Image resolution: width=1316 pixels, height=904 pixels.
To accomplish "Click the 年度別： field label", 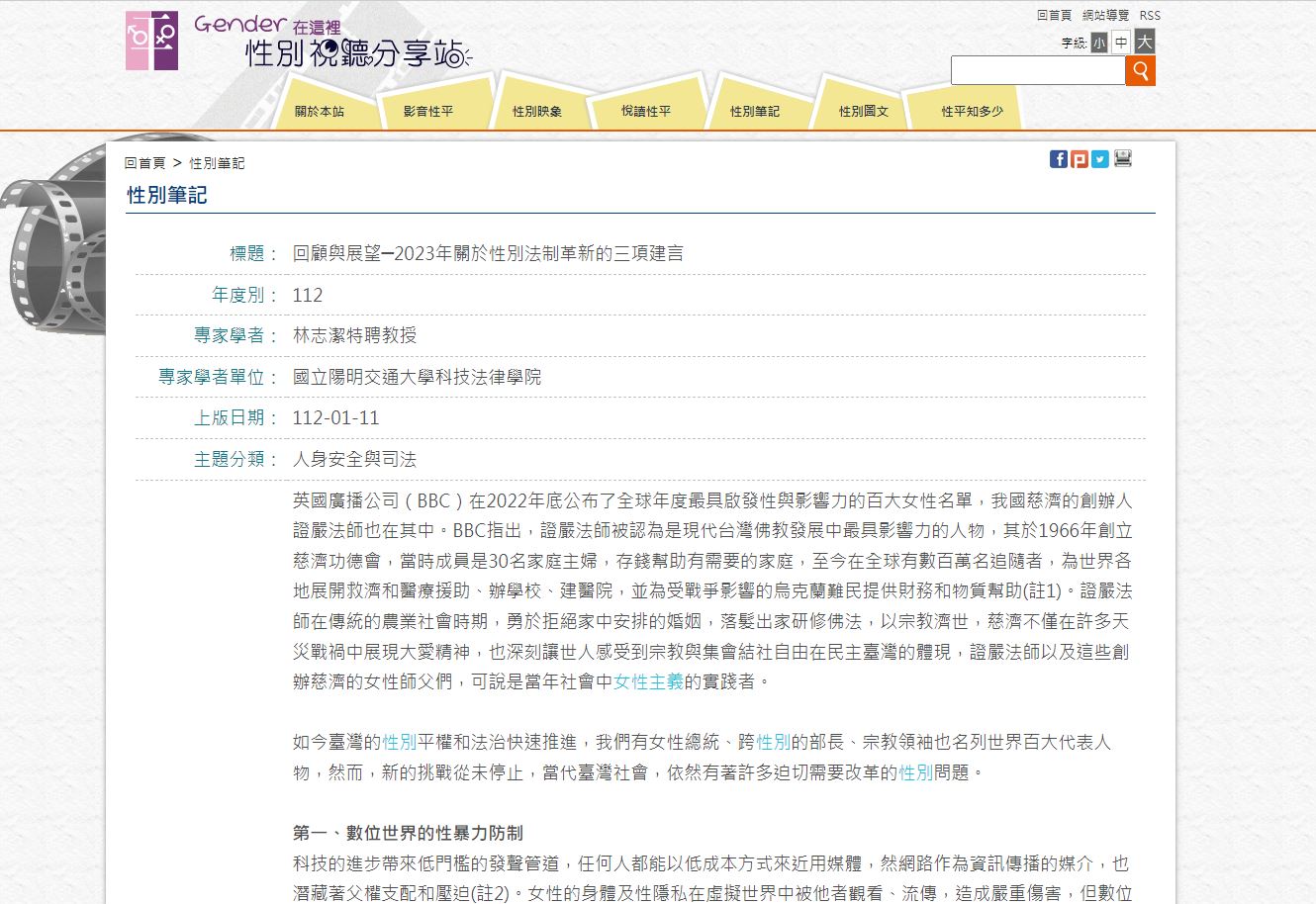I will pyautogui.click(x=245, y=295).
